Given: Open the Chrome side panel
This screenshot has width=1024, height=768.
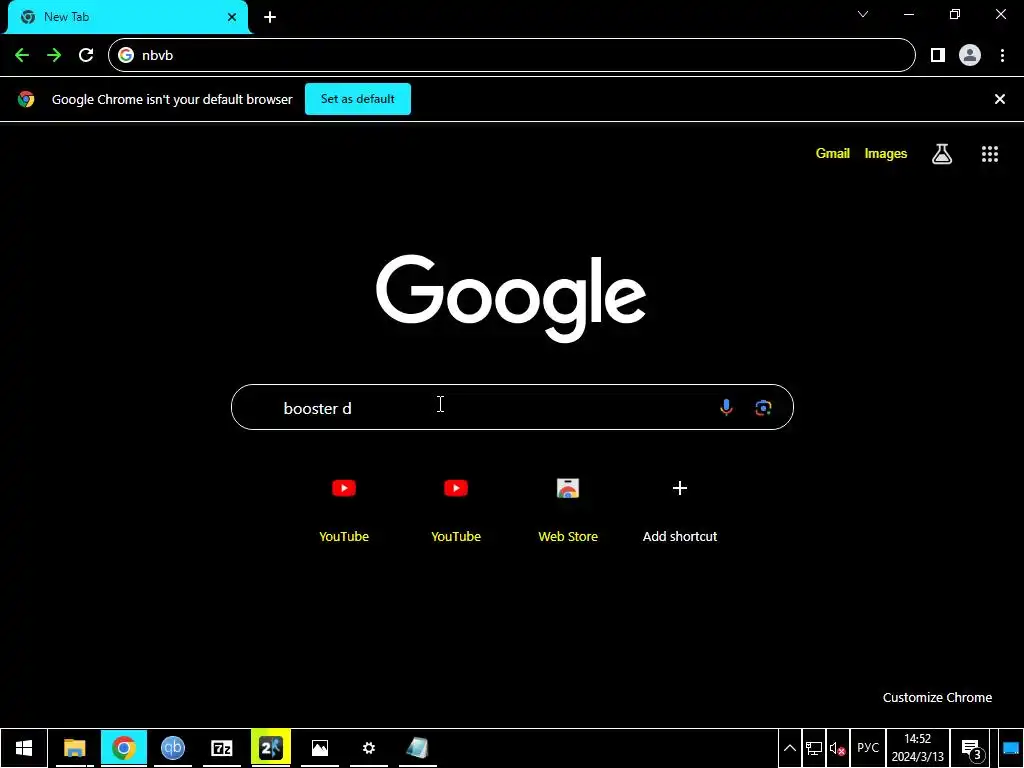Looking at the screenshot, I should pos(938,56).
